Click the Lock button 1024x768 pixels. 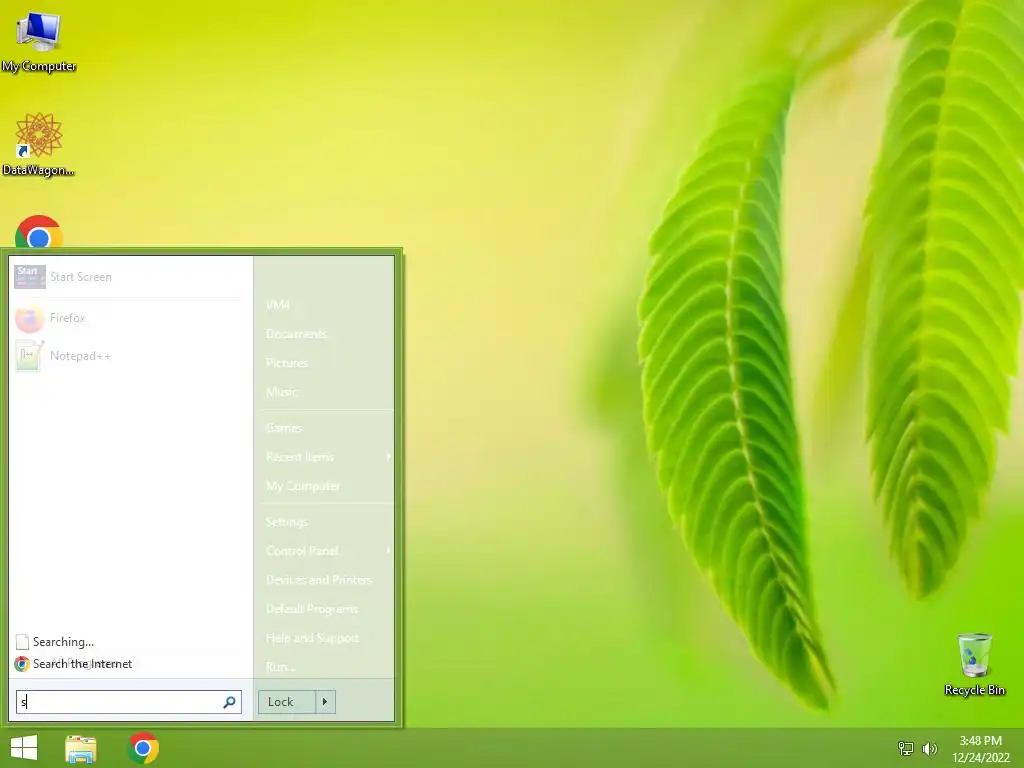click(287, 702)
